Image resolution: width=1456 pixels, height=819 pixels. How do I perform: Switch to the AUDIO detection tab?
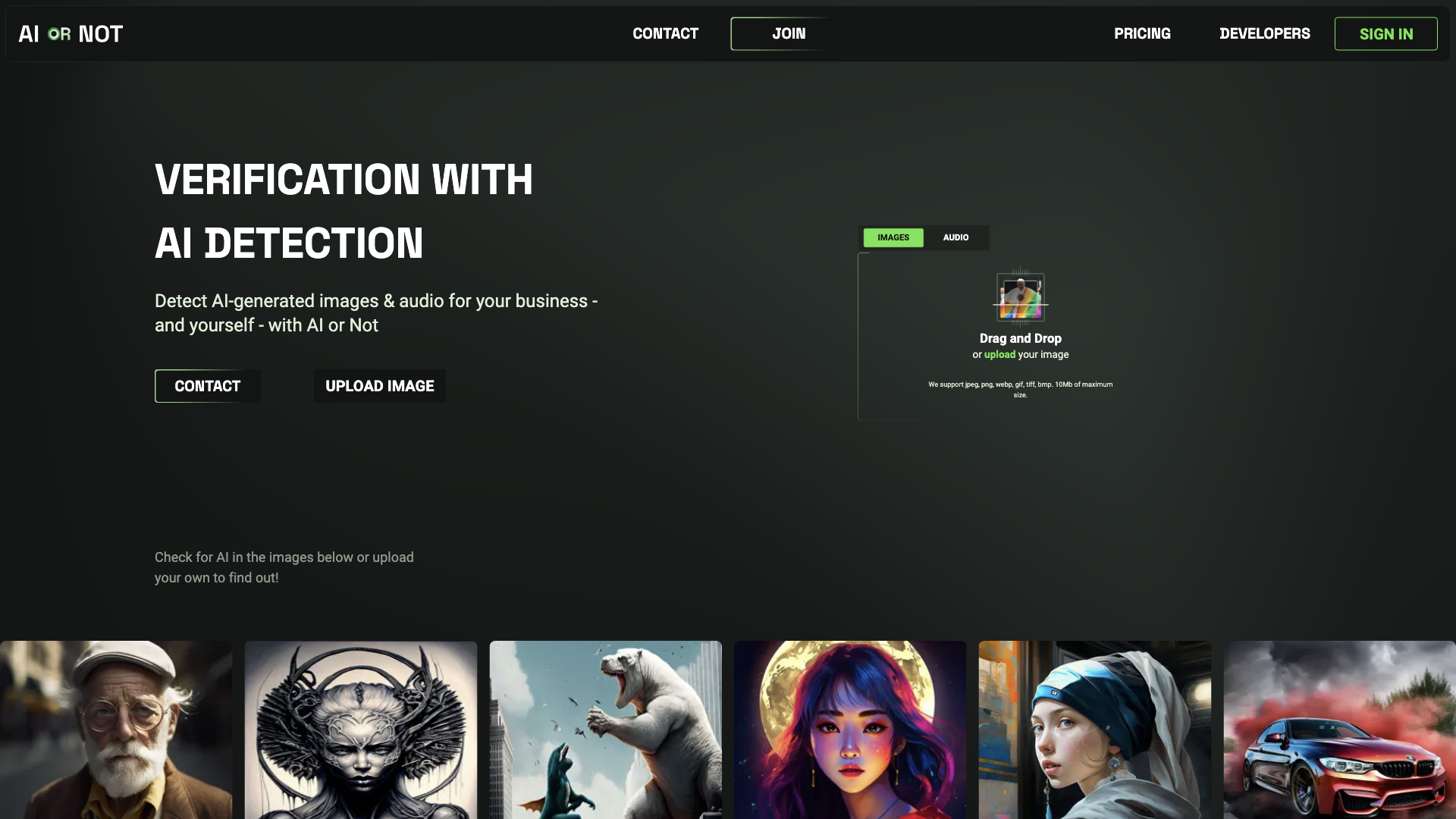(956, 237)
